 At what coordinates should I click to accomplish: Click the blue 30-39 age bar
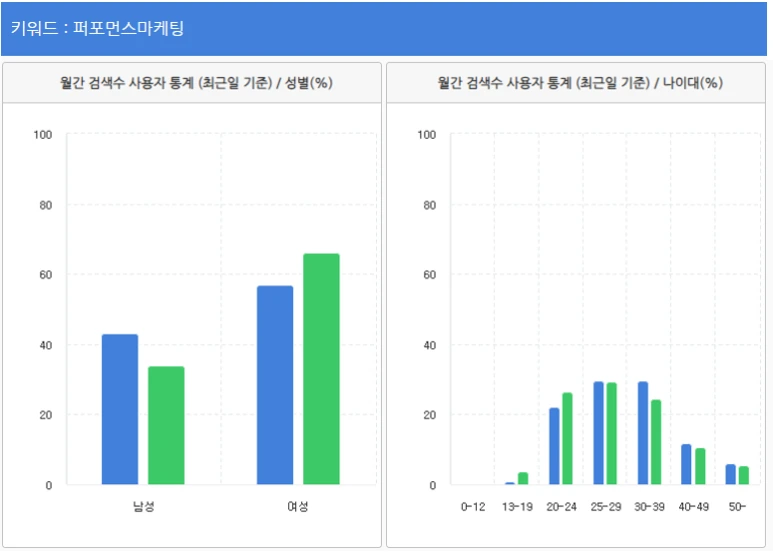point(643,433)
